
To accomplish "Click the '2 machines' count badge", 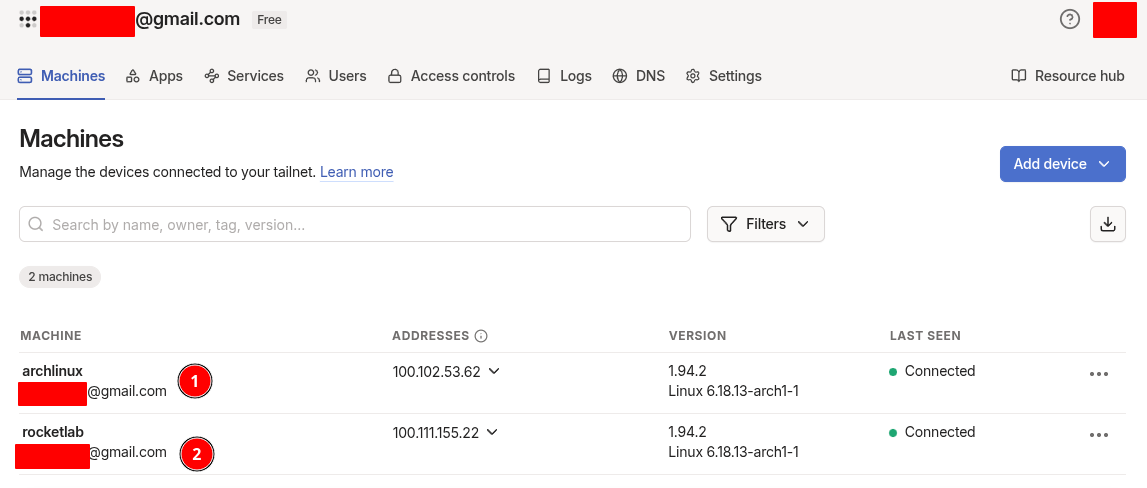I will [60, 277].
